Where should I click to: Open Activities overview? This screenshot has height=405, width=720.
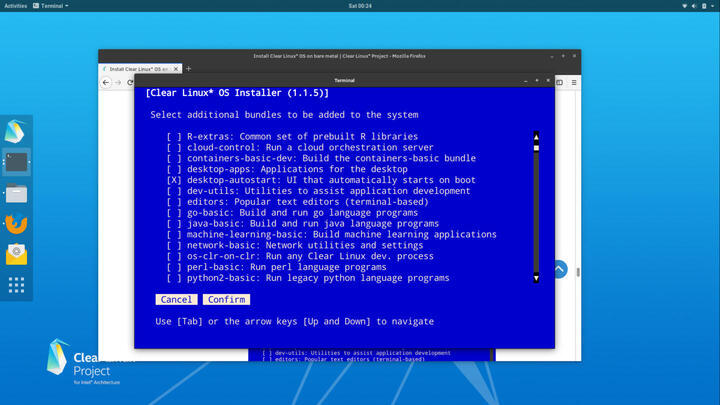click(16, 6)
